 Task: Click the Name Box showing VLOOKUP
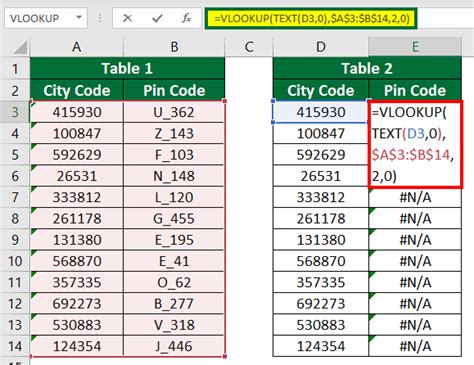[x=46, y=18]
